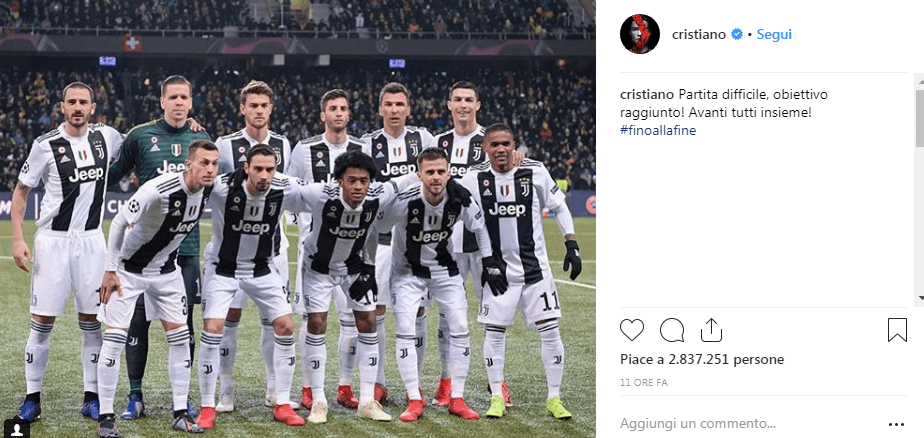Like the post with the heart icon
924x438 pixels.
pos(632,330)
